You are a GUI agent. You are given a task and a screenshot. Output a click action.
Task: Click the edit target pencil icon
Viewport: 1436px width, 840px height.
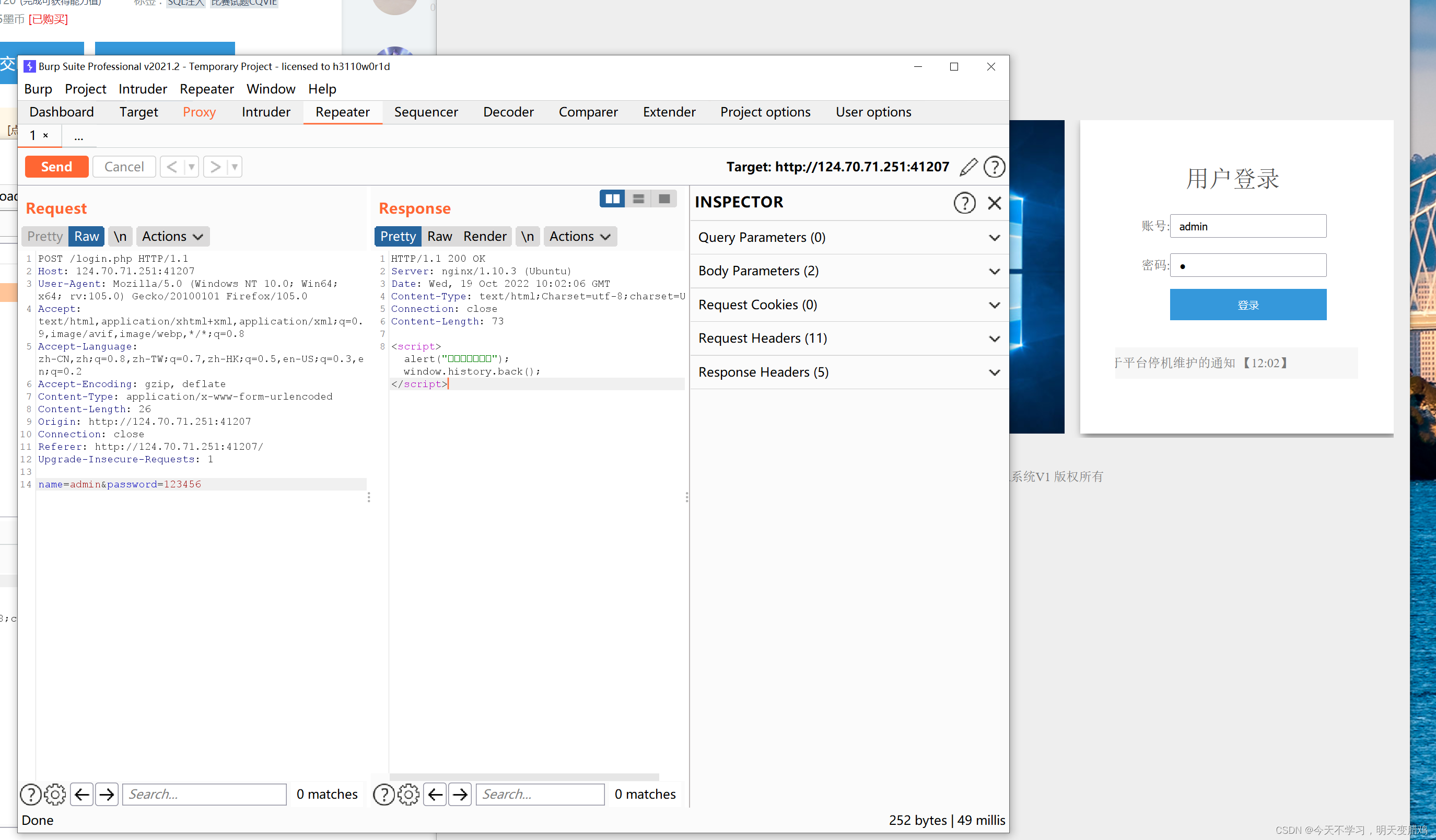pyautogui.click(x=968, y=167)
